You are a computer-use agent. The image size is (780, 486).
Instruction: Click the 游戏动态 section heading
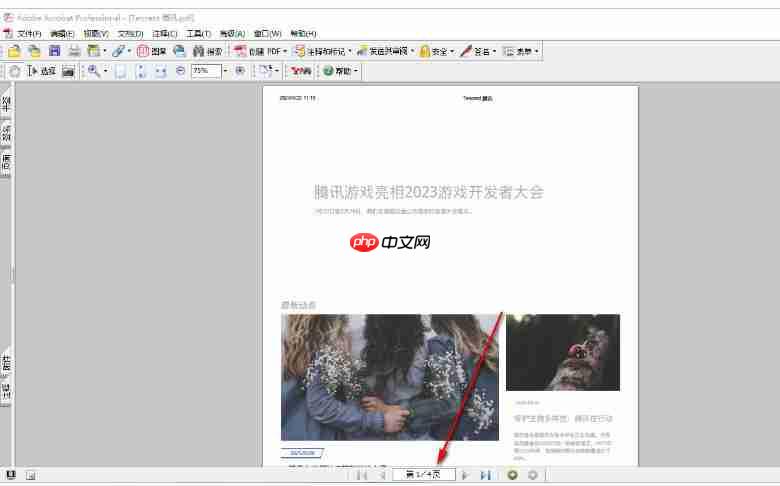coord(298,305)
